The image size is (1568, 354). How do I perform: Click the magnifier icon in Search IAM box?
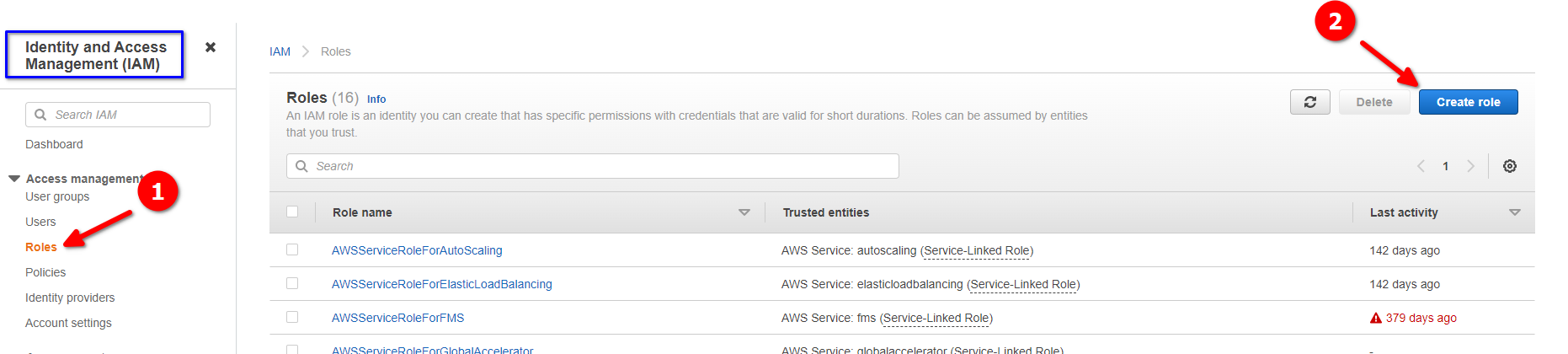pyautogui.click(x=40, y=115)
